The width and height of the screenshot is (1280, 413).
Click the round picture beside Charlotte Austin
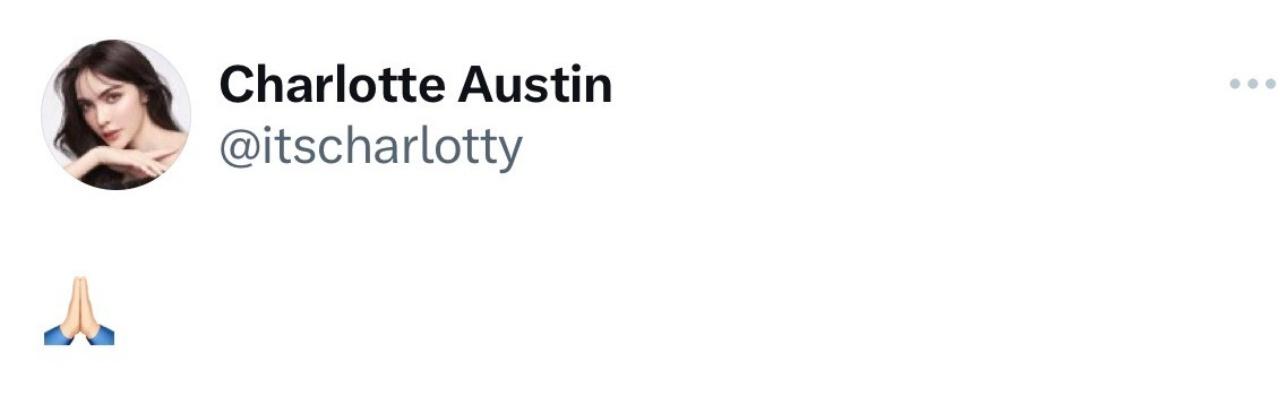coord(116,114)
